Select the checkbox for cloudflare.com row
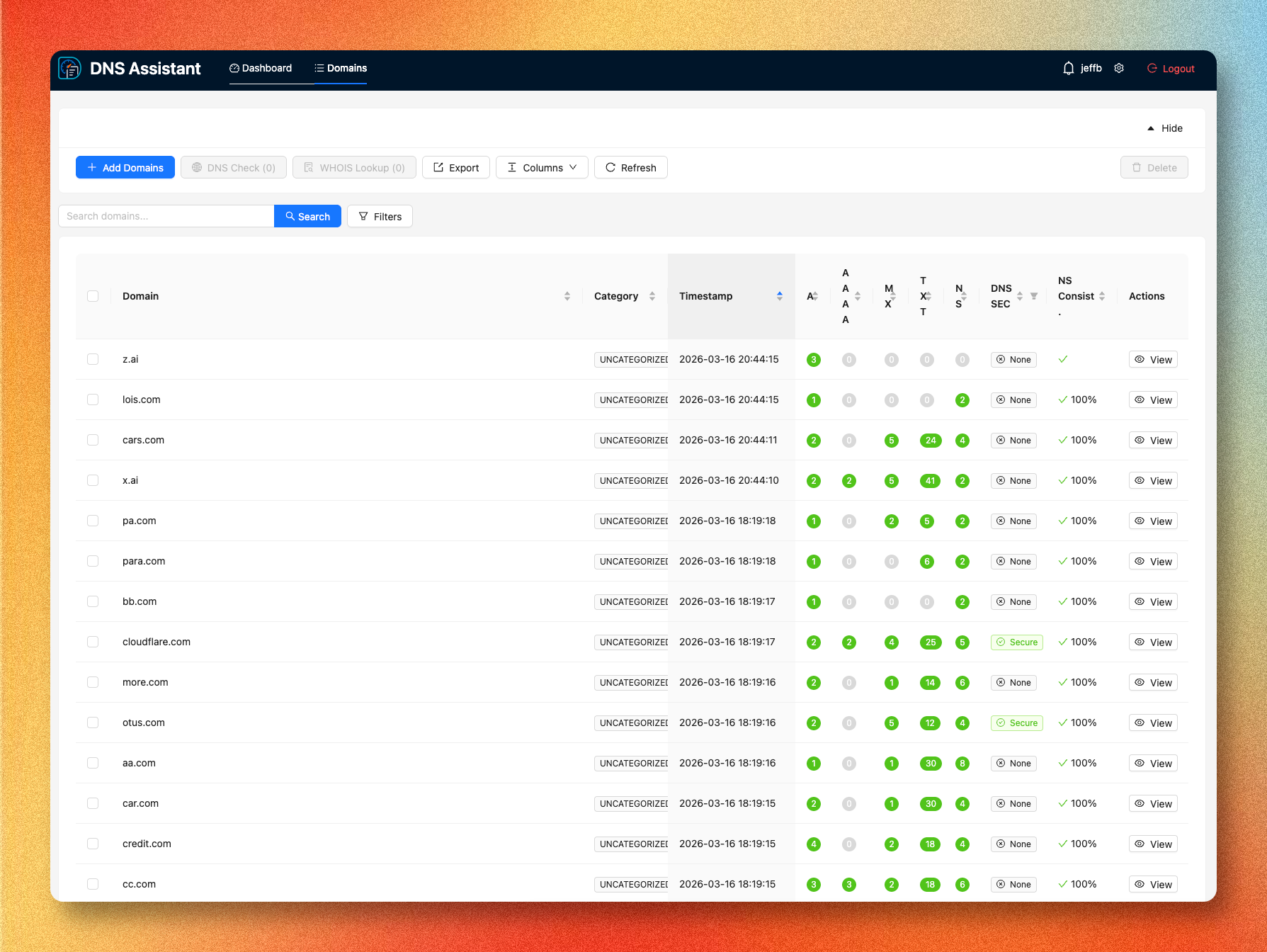1267x952 pixels. 93,642
